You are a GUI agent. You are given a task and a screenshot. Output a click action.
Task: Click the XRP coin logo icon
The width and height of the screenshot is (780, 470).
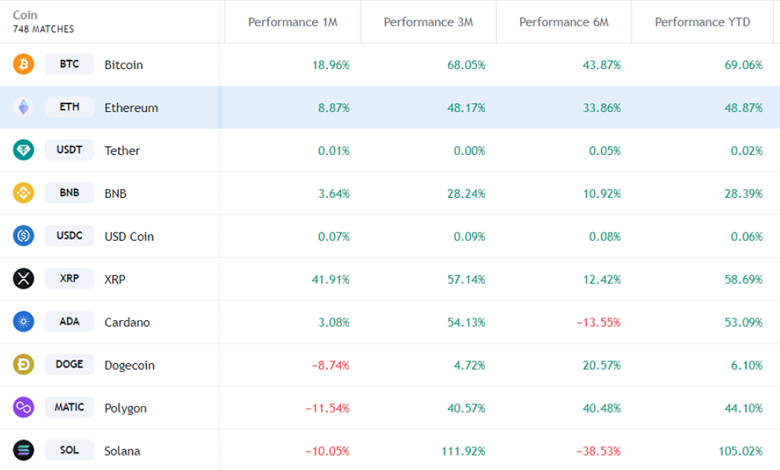tap(23, 279)
